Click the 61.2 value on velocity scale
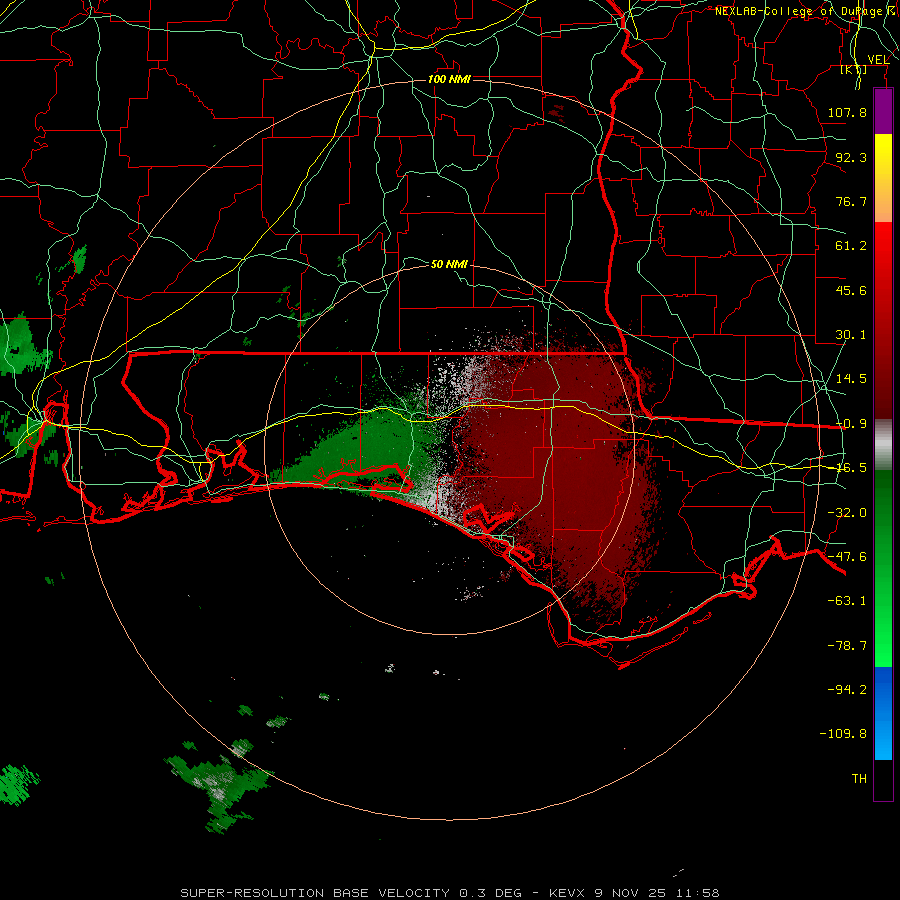The image size is (900, 900). click(851, 246)
